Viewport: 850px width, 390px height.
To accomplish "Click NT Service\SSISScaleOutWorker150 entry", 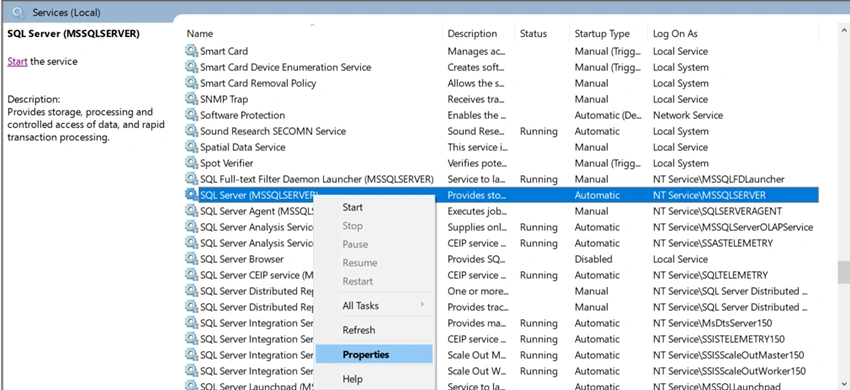I will coord(729,371).
